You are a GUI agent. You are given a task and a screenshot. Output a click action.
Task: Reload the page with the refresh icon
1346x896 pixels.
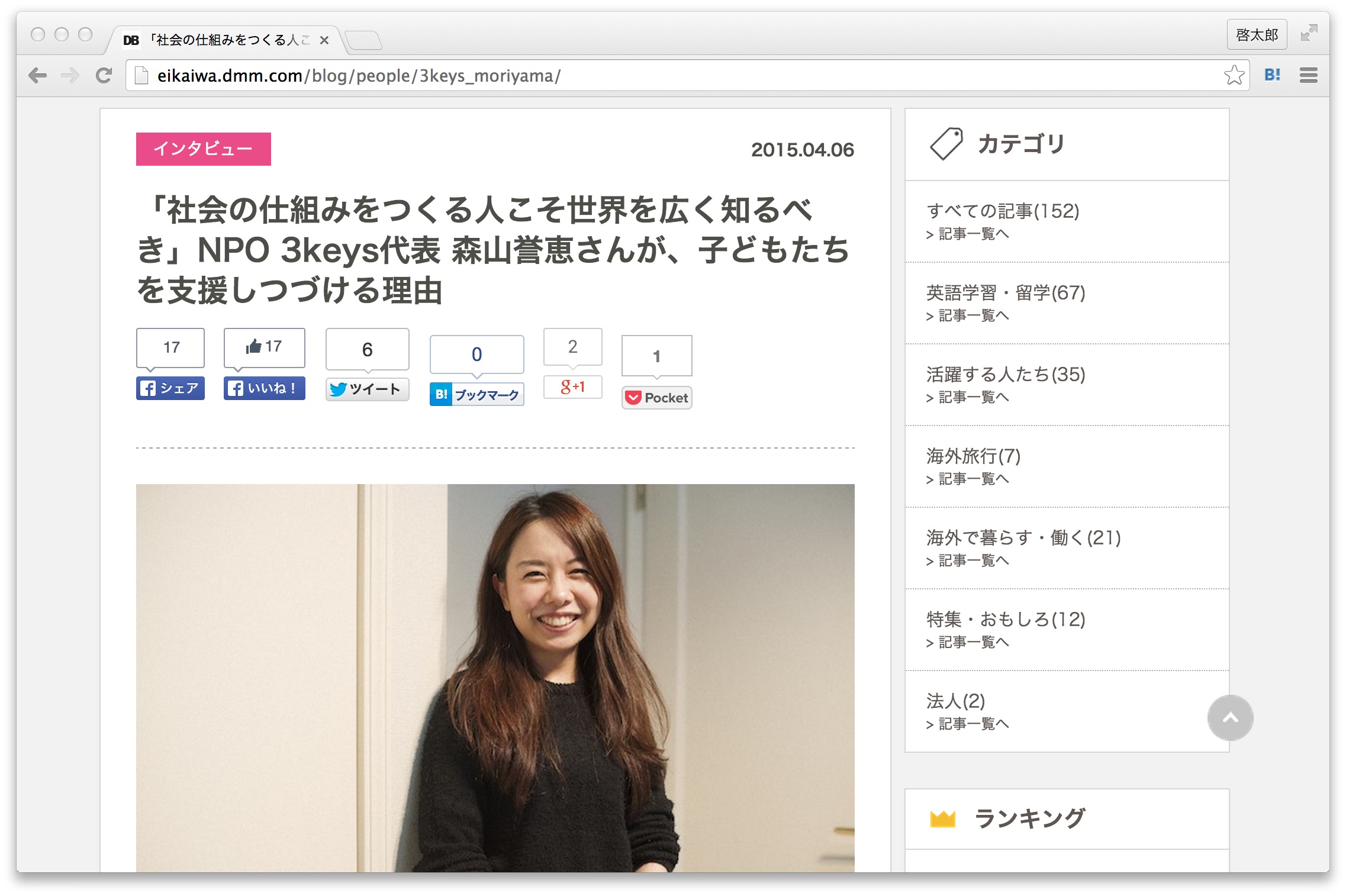click(104, 75)
